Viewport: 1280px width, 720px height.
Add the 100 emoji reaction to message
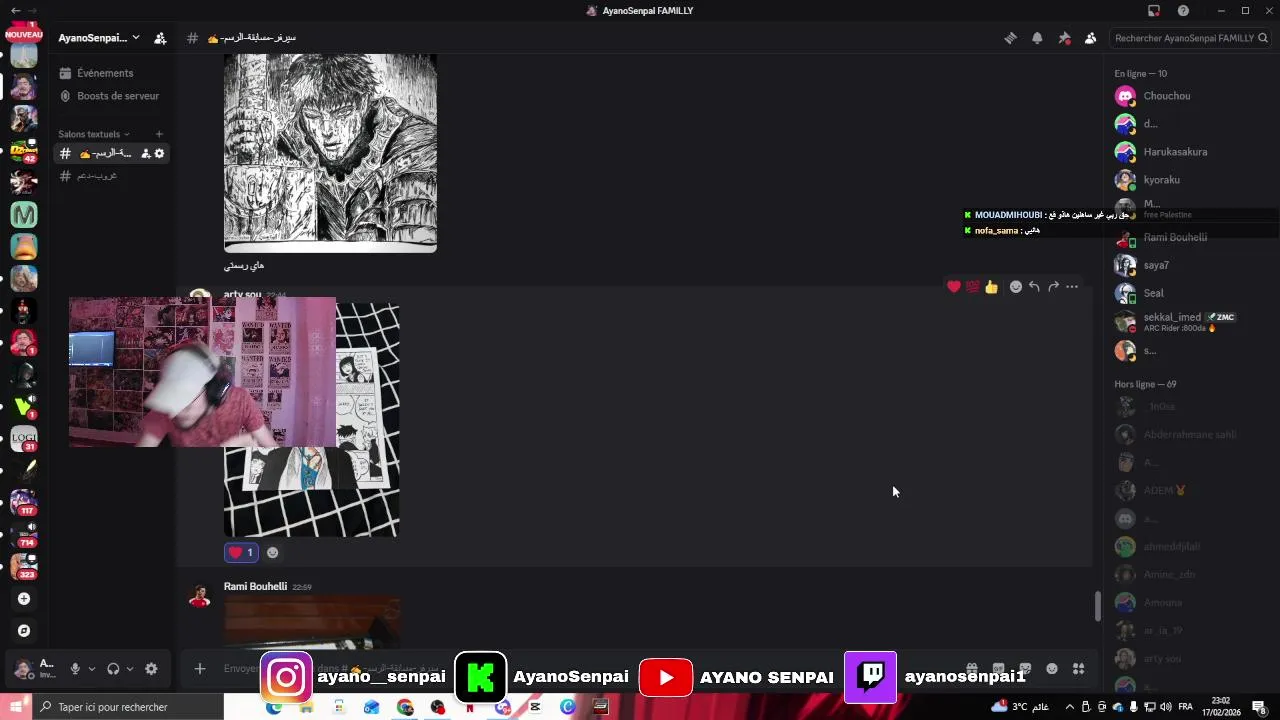(972, 287)
